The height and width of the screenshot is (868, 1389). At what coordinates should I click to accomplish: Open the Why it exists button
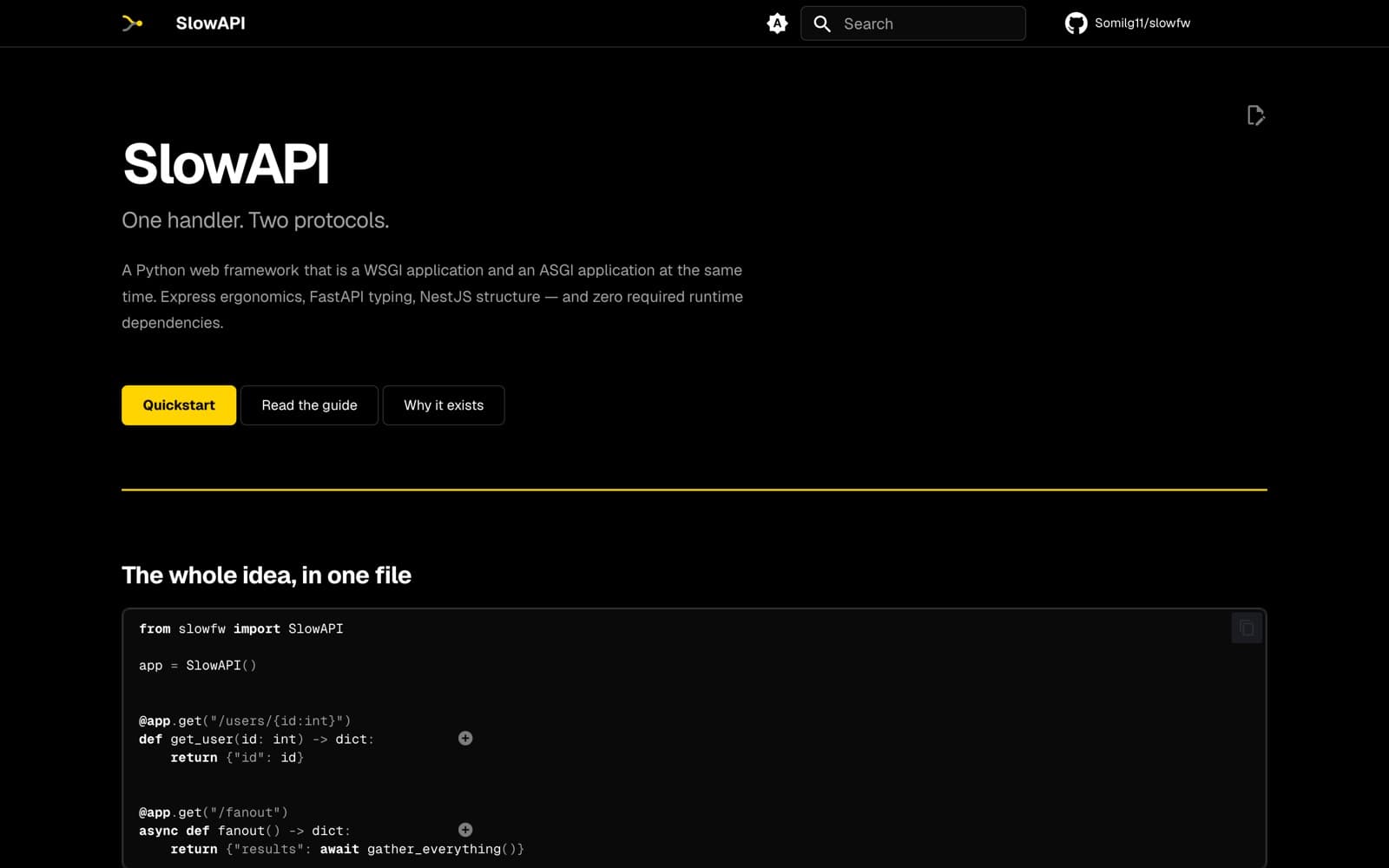(x=444, y=405)
